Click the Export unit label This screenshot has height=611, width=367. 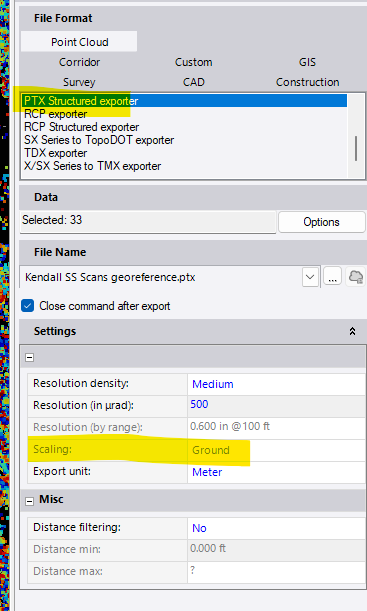[x=62, y=471]
